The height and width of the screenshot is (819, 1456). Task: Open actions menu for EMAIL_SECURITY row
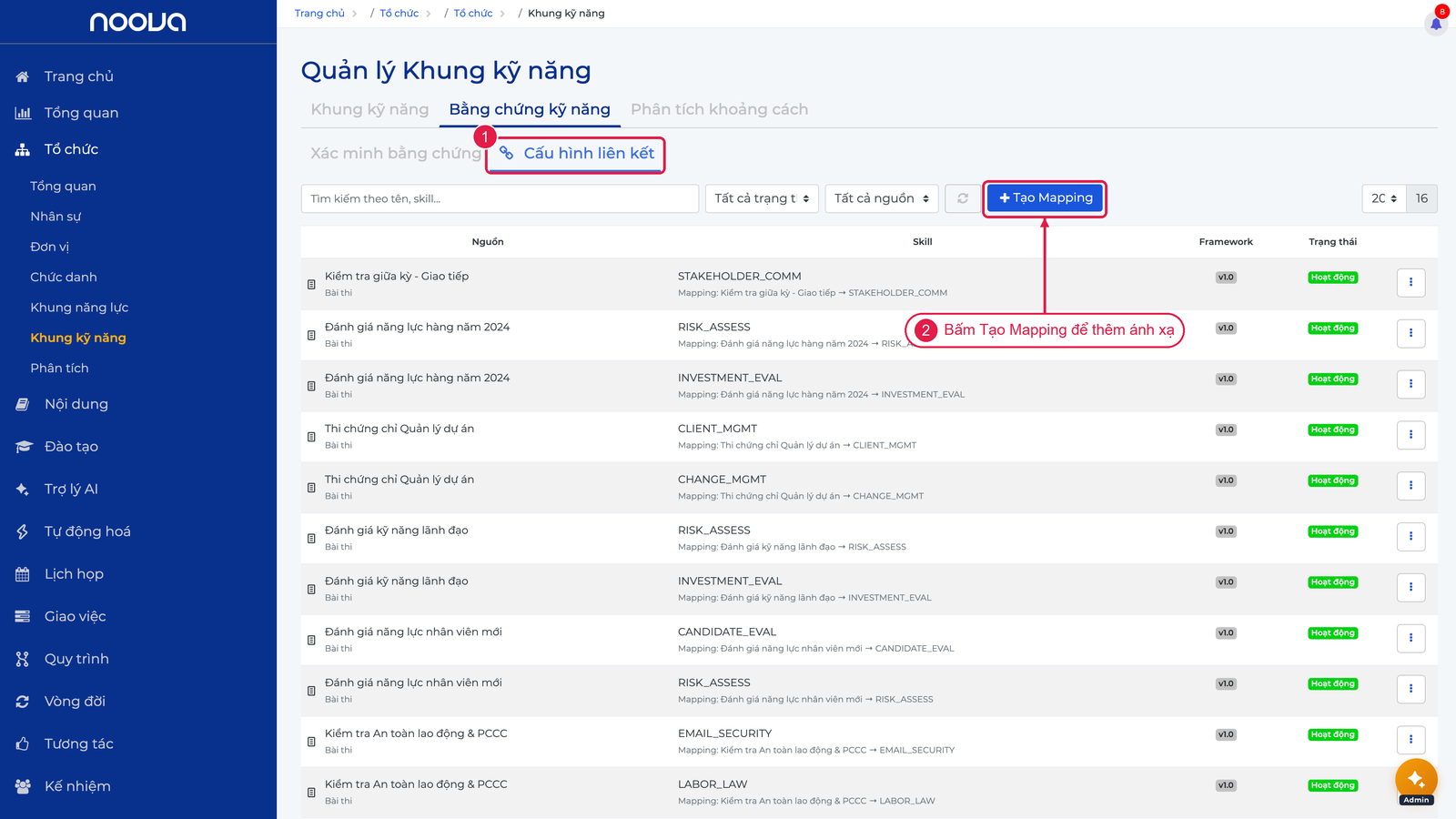(1410, 740)
